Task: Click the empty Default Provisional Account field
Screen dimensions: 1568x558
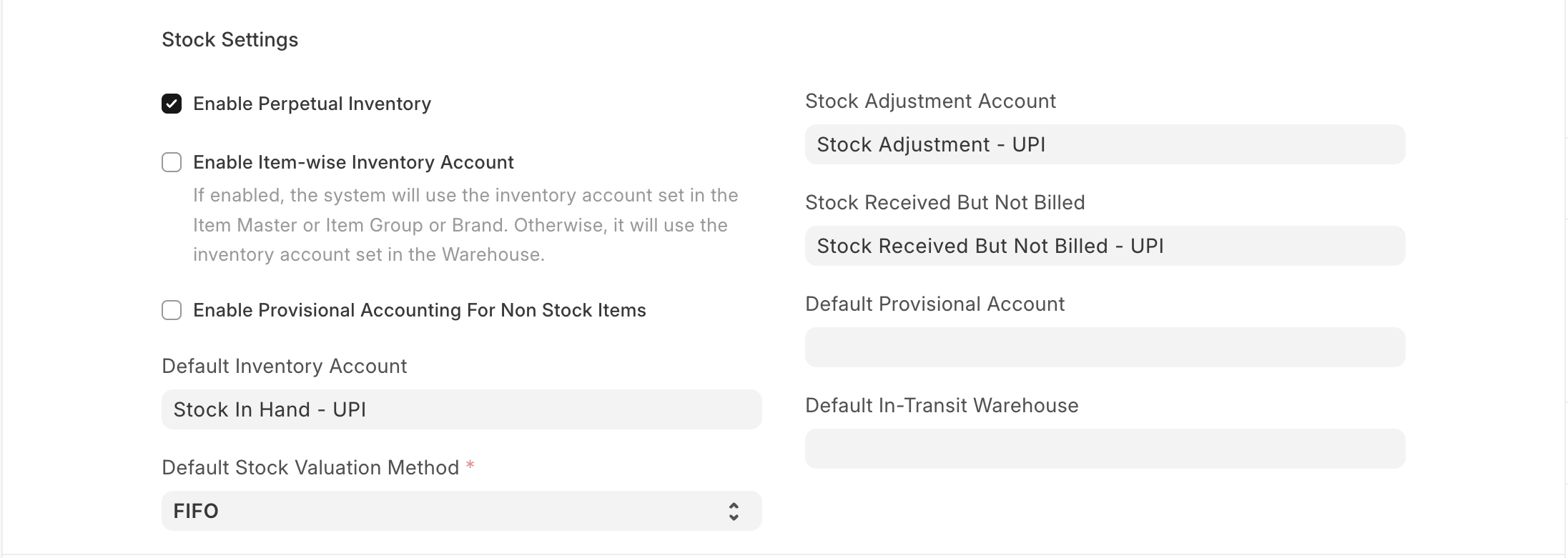Action: click(x=1104, y=347)
